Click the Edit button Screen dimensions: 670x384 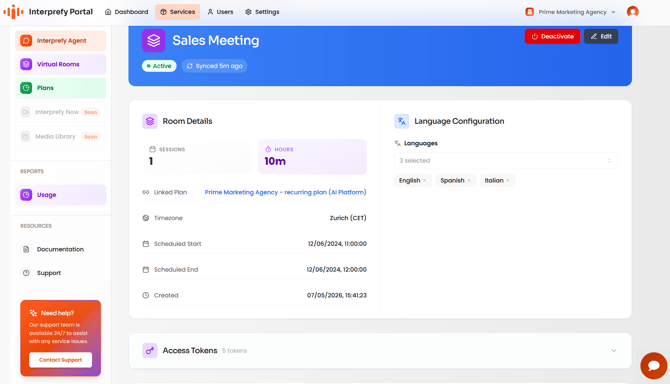coord(601,36)
